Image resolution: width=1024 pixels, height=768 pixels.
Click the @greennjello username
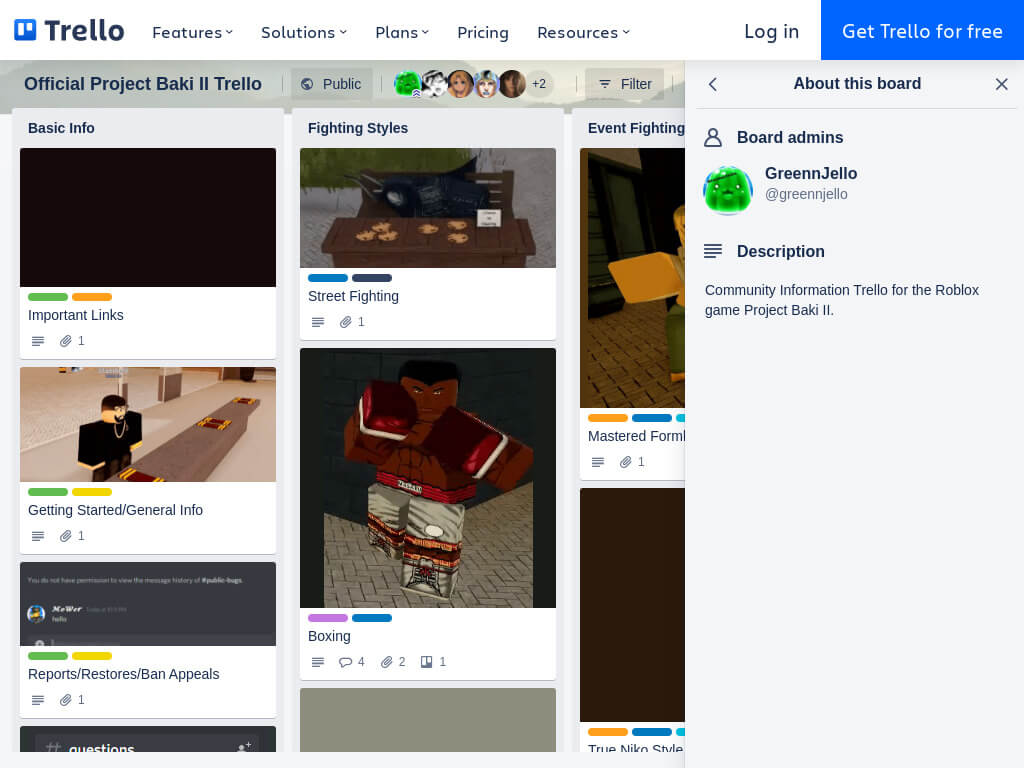[806, 194]
